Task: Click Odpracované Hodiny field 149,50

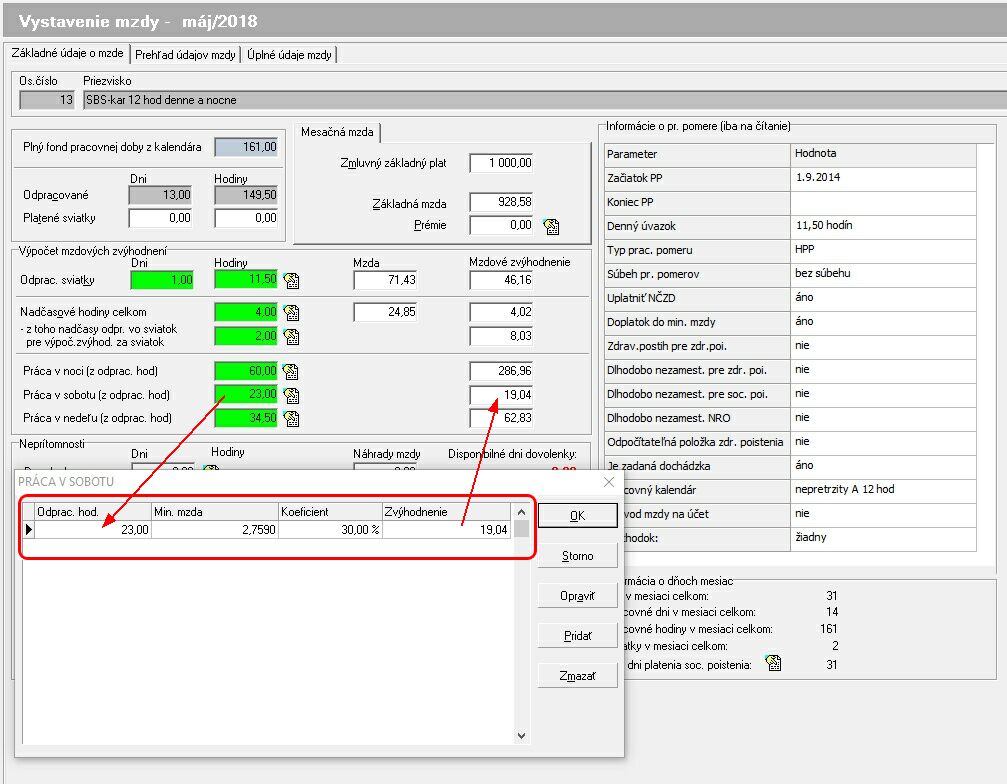Action: click(x=246, y=195)
